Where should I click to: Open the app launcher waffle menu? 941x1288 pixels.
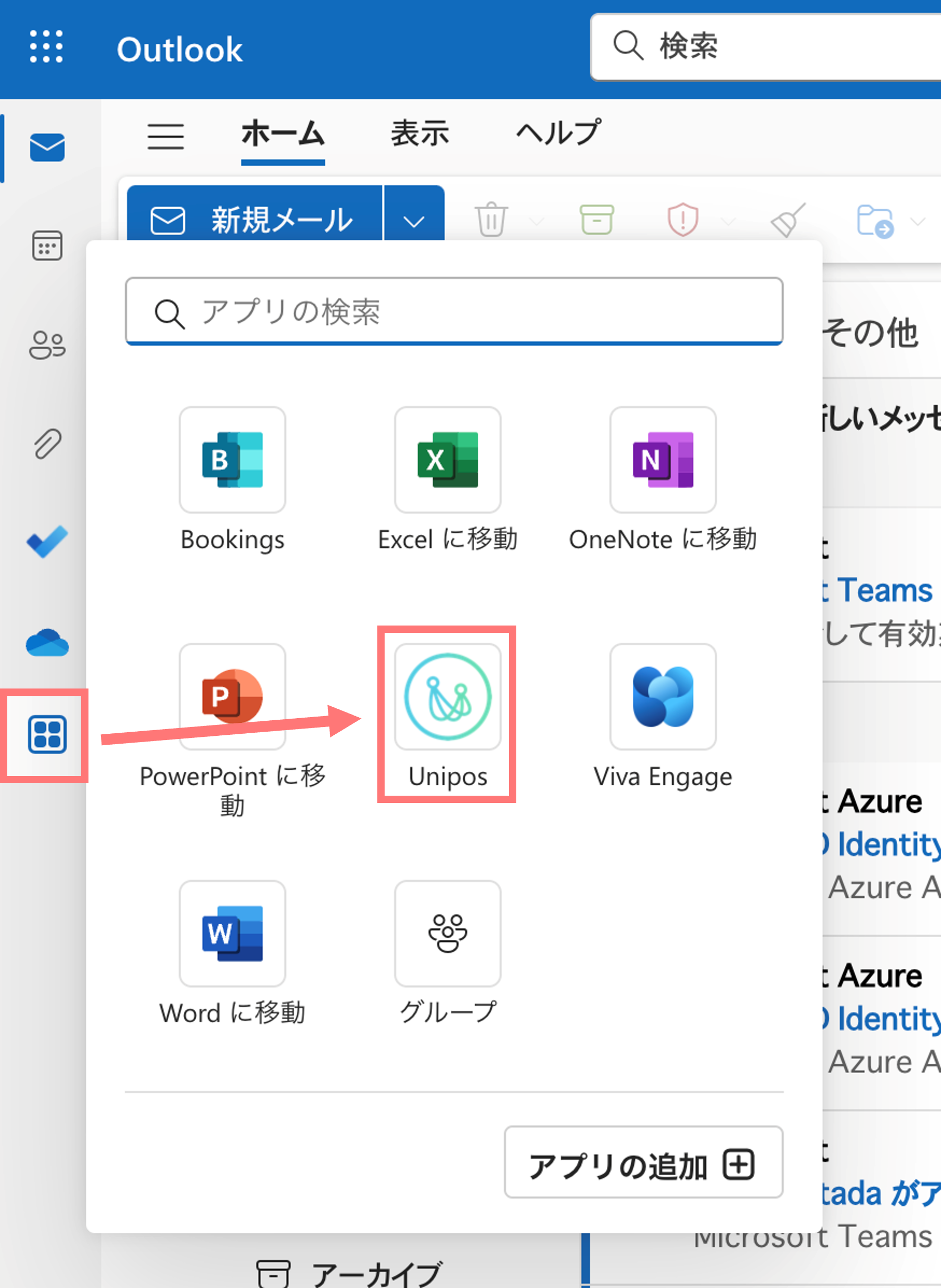pyautogui.click(x=46, y=46)
